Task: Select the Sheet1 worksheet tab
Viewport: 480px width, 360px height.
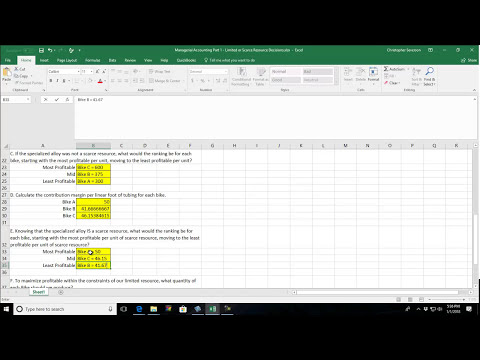Action: [x=39, y=292]
